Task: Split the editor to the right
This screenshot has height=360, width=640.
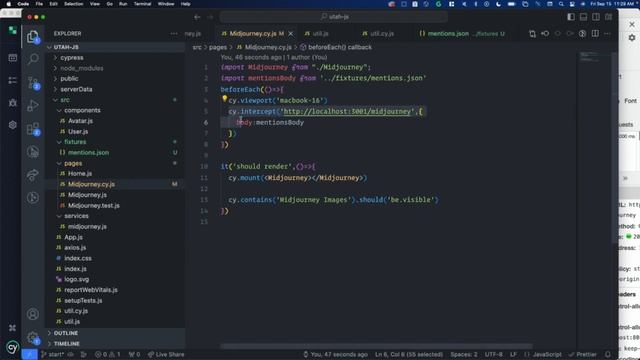Action: coord(595,33)
